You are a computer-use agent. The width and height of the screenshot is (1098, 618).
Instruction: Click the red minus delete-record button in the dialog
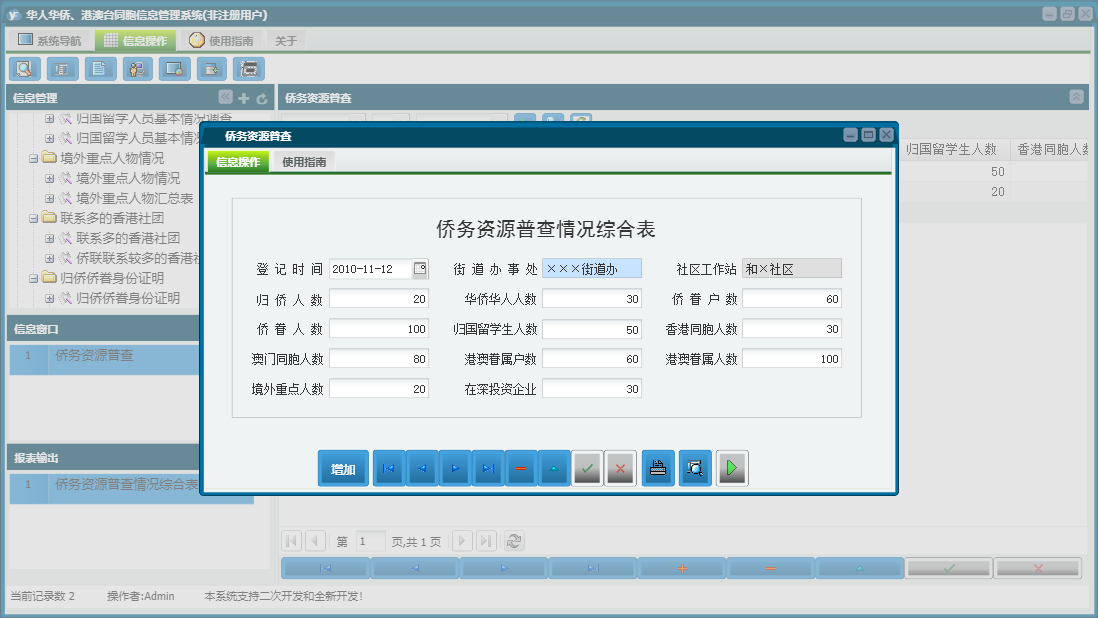coord(520,468)
